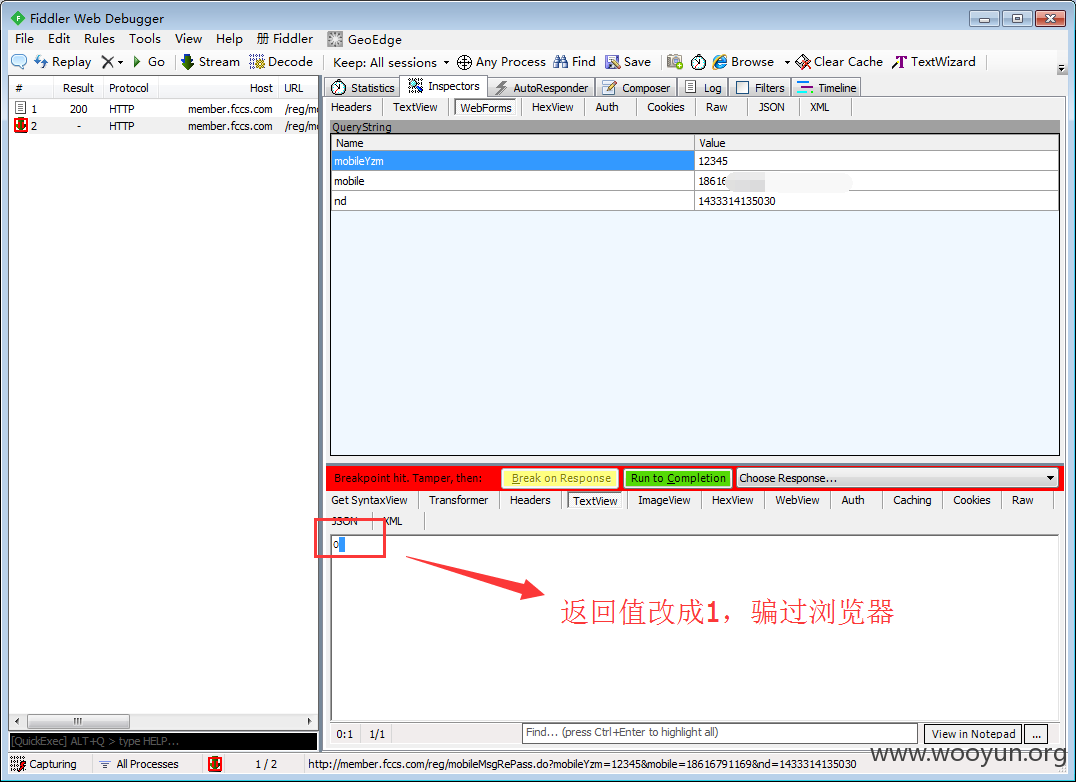Toggle Stream mode in toolbar

210,62
